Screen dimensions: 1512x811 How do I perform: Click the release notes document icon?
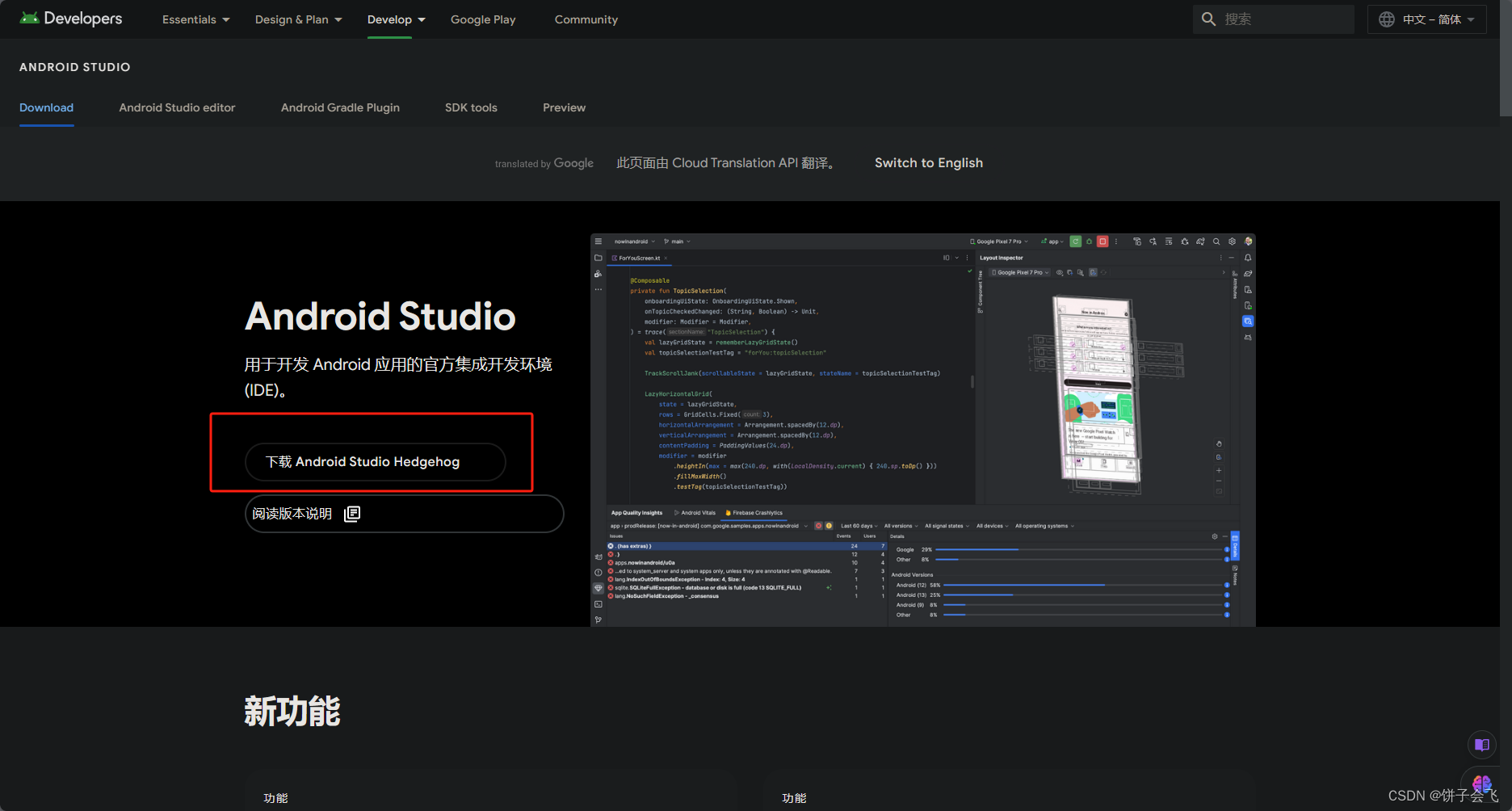pos(352,514)
